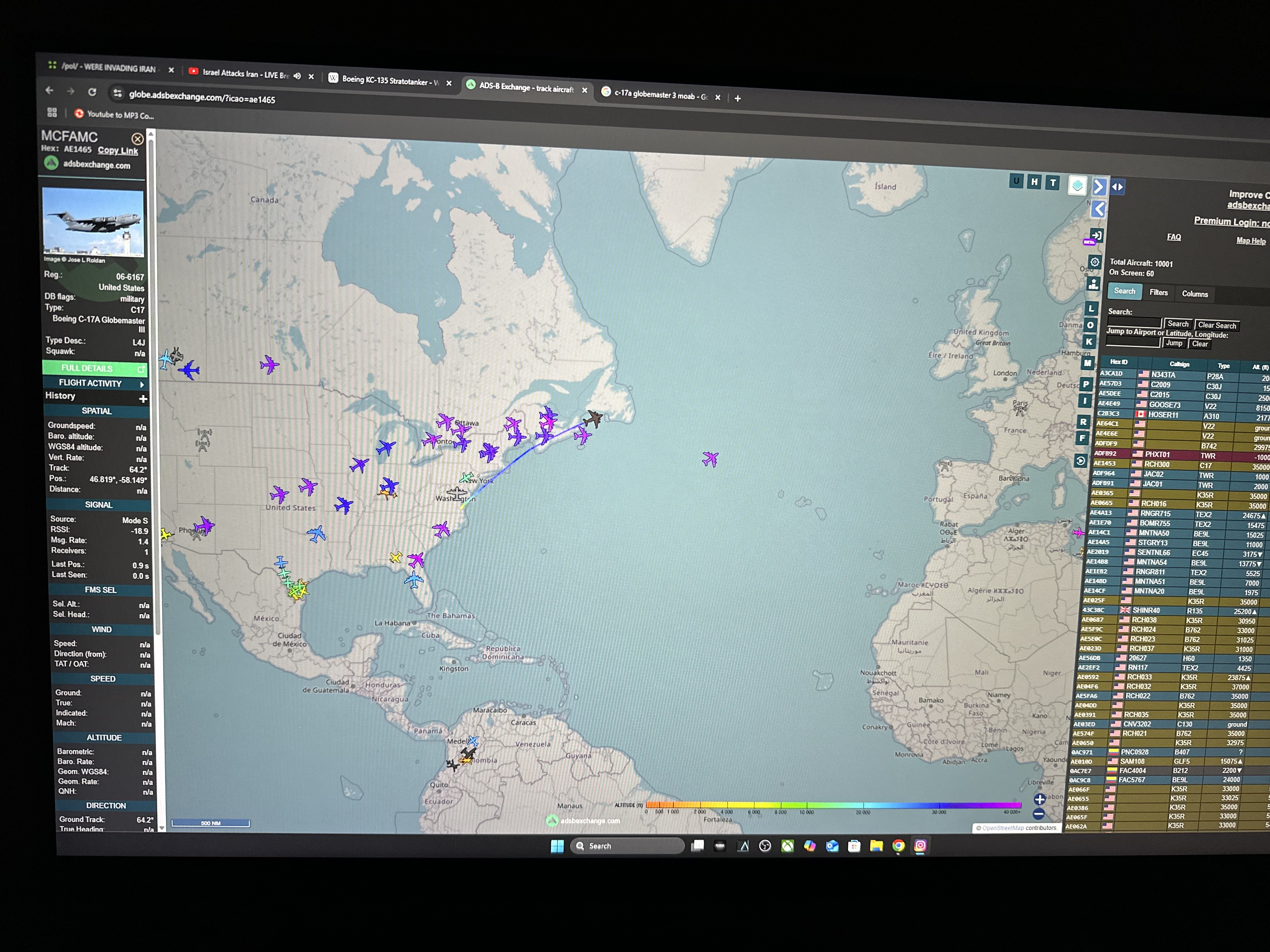
Task: Click the taskbar Search box
Action: point(627,846)
